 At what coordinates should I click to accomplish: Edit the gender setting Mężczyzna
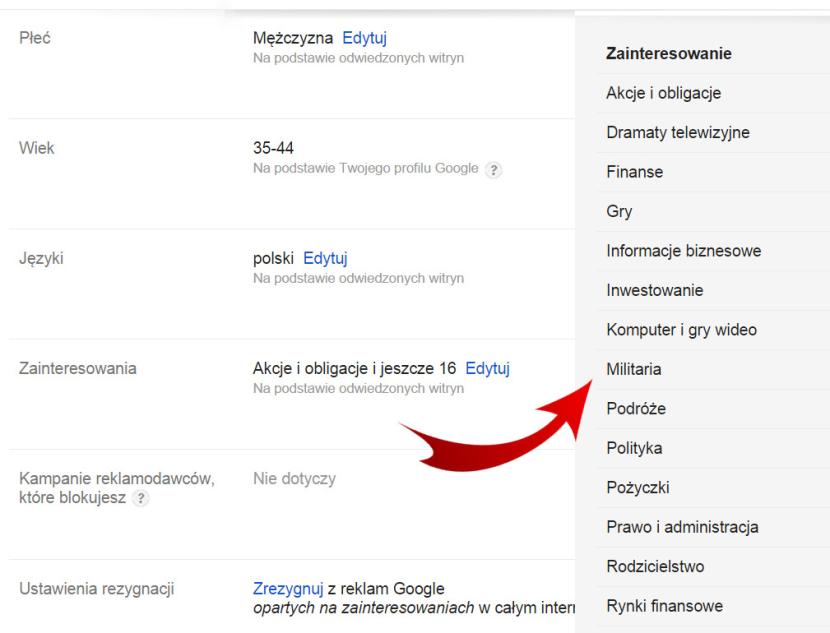point(364,39)
